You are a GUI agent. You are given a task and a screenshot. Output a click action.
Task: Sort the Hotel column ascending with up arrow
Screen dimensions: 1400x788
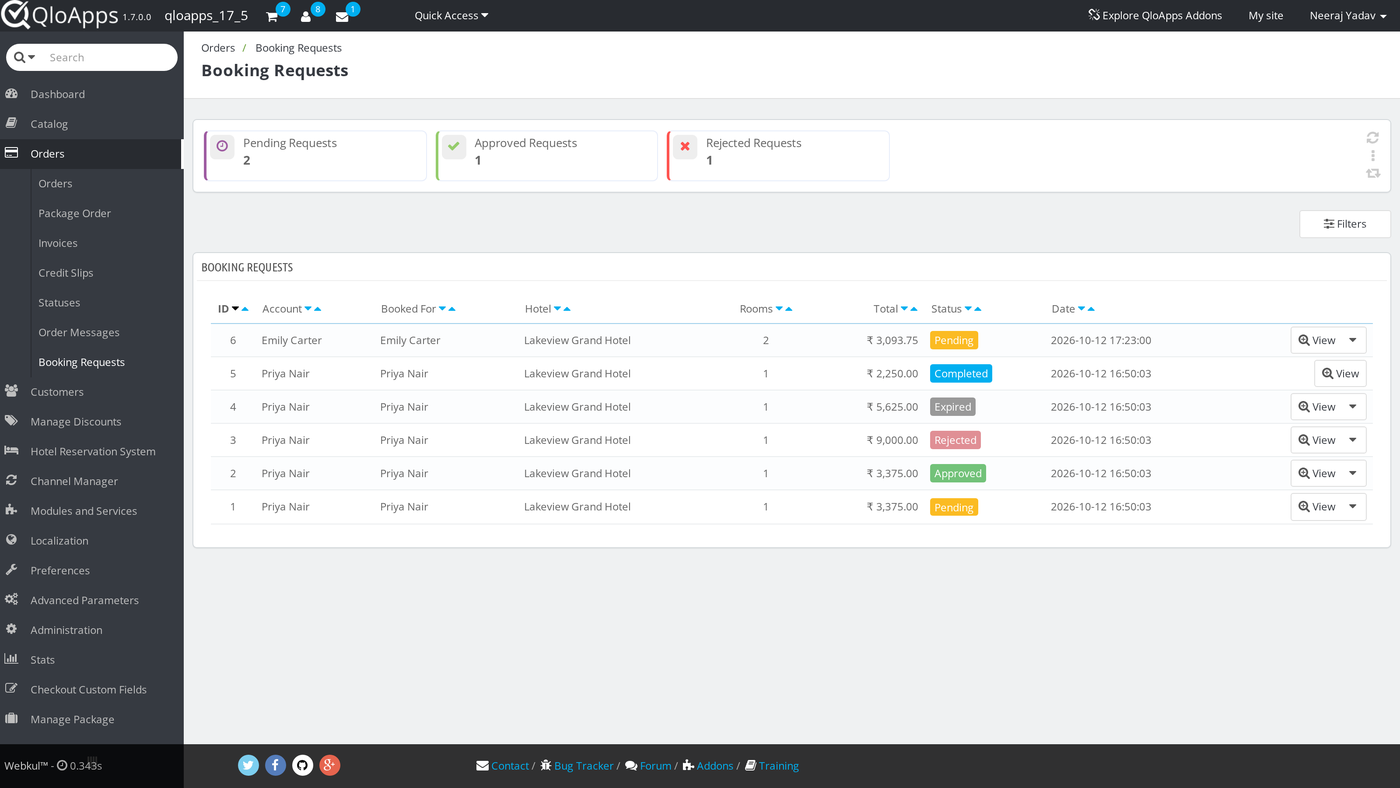tap(567, 309)
